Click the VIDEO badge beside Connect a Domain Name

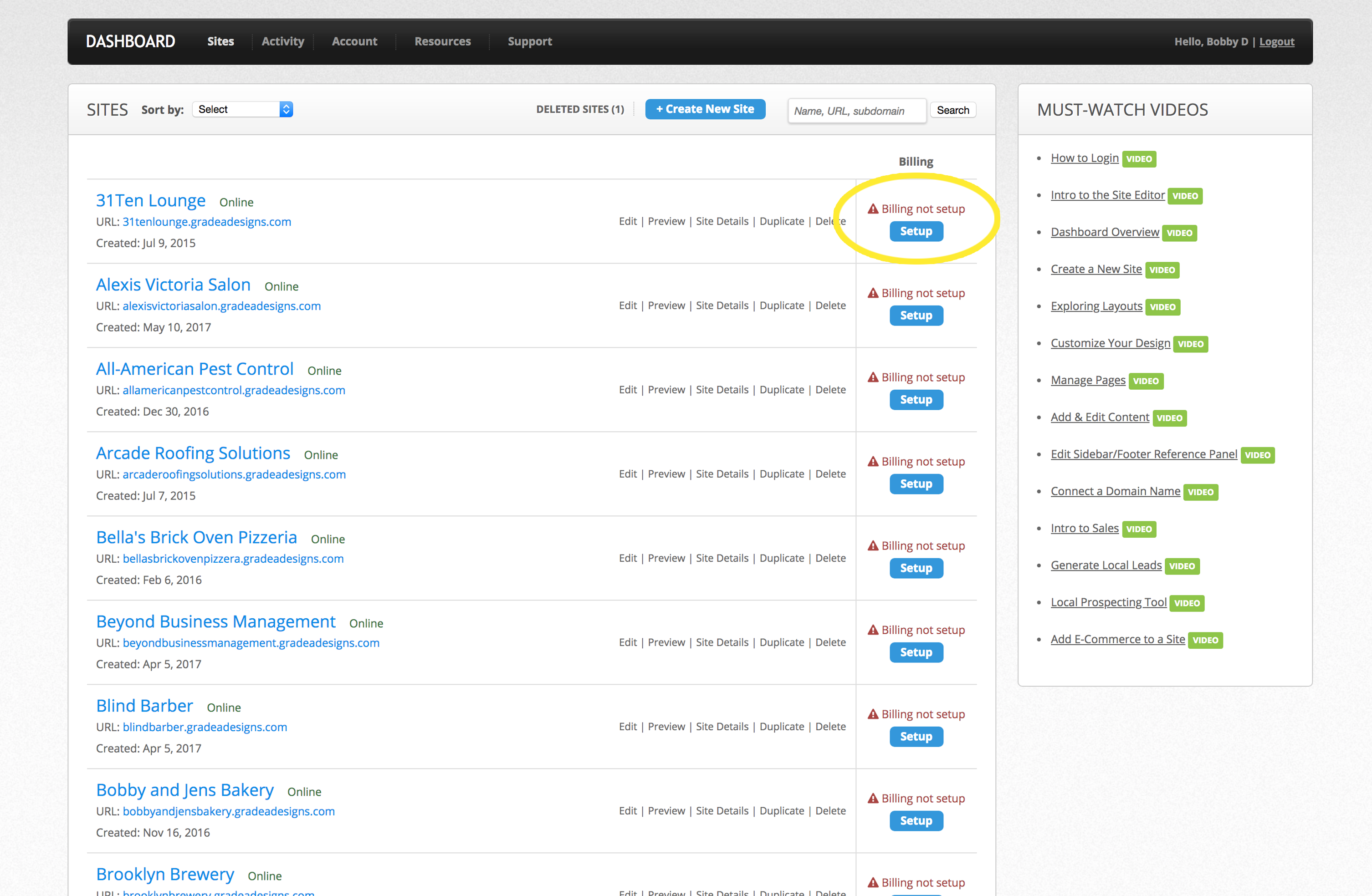(1201, 492)
